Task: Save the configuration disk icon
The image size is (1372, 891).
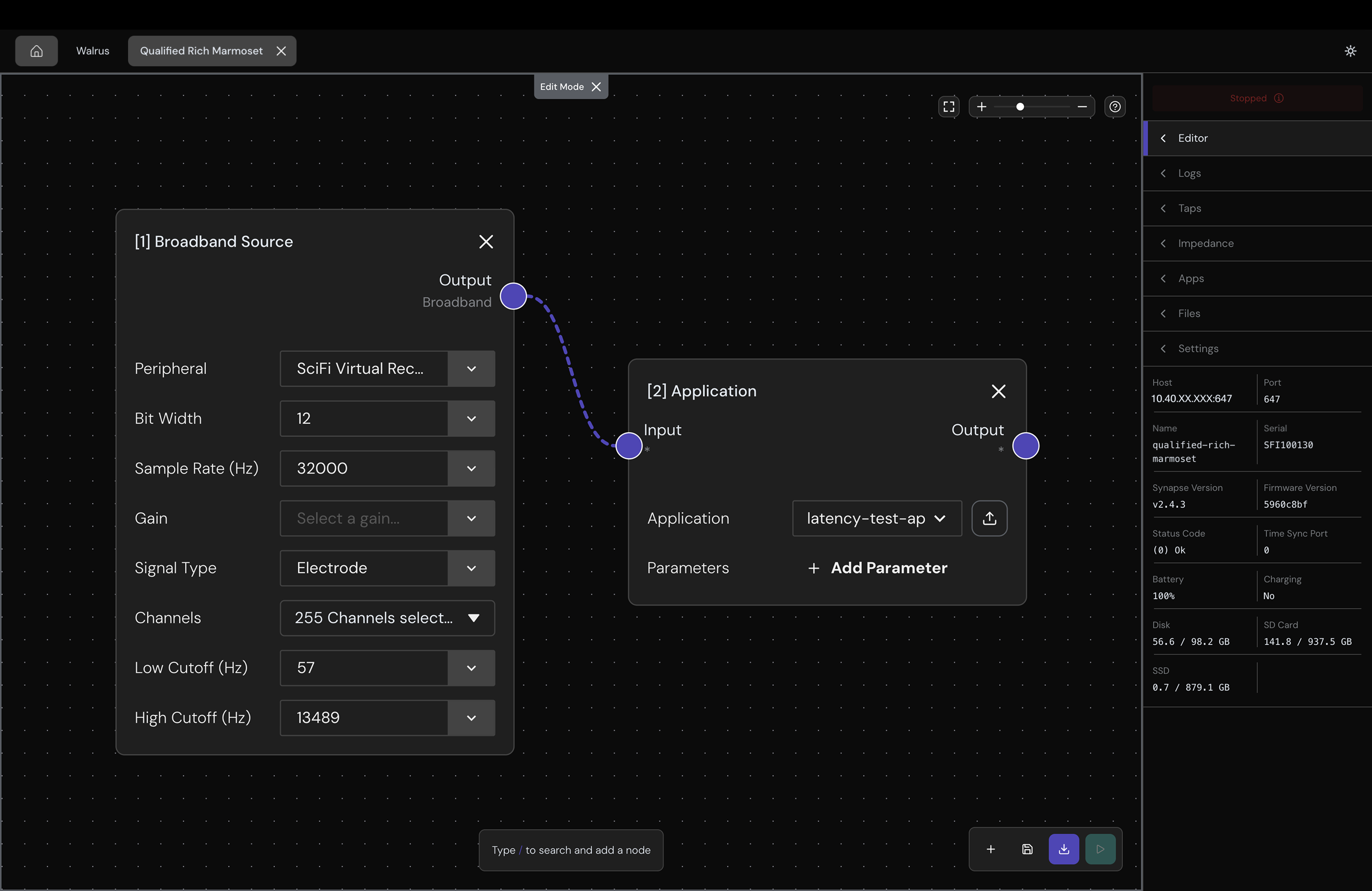Action: (1027, 849)
